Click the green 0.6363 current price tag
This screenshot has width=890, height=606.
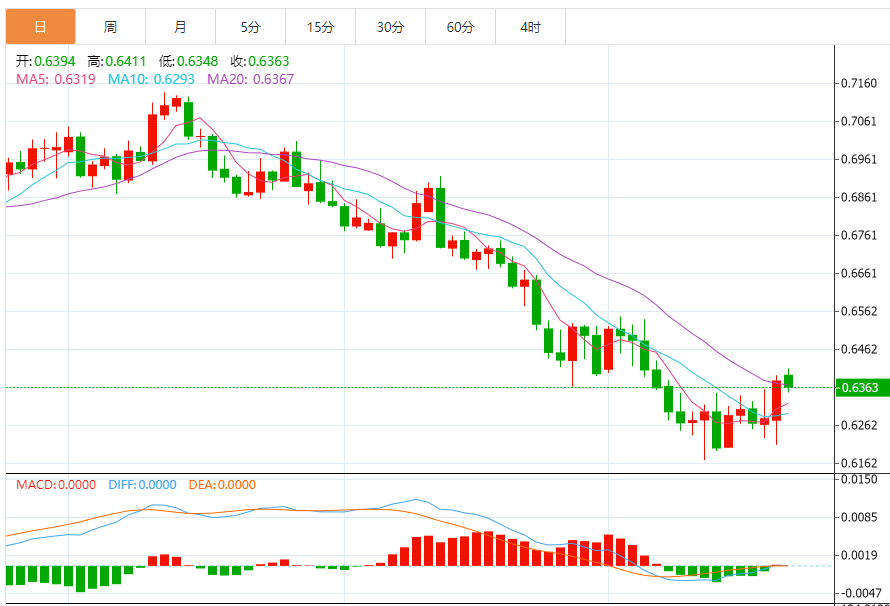point(862,388)
